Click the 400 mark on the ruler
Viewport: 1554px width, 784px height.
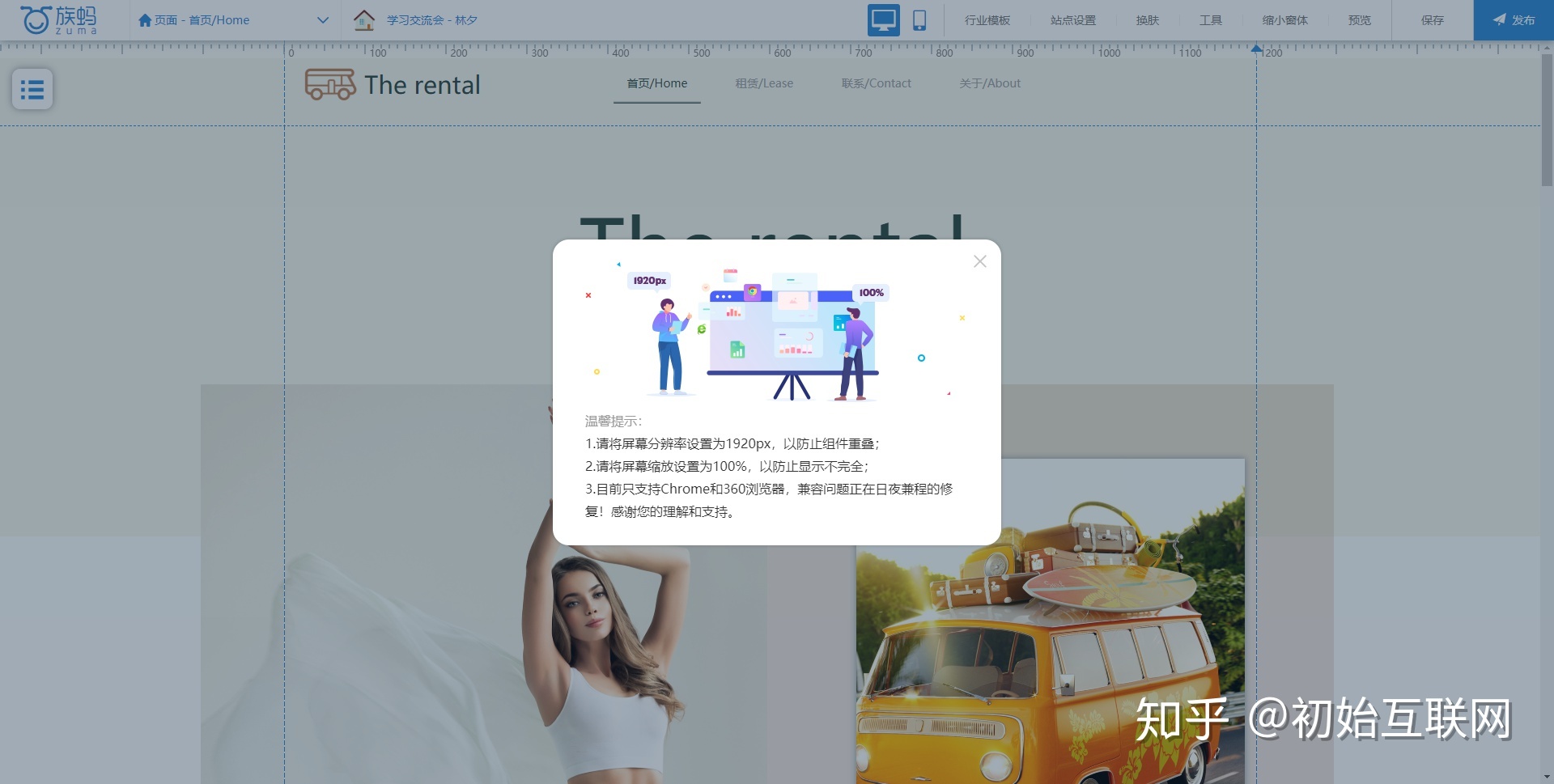[619, 52]
